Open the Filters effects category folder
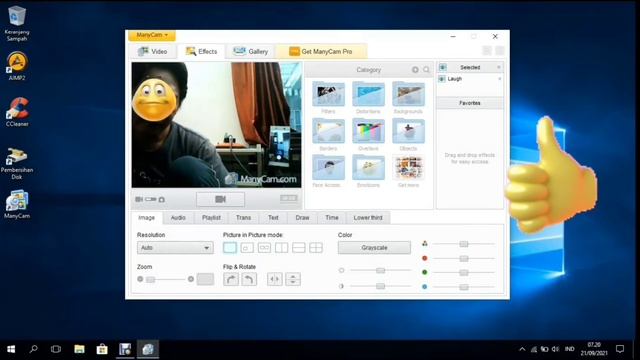640x360 pixels. click(x=328, y=94)
